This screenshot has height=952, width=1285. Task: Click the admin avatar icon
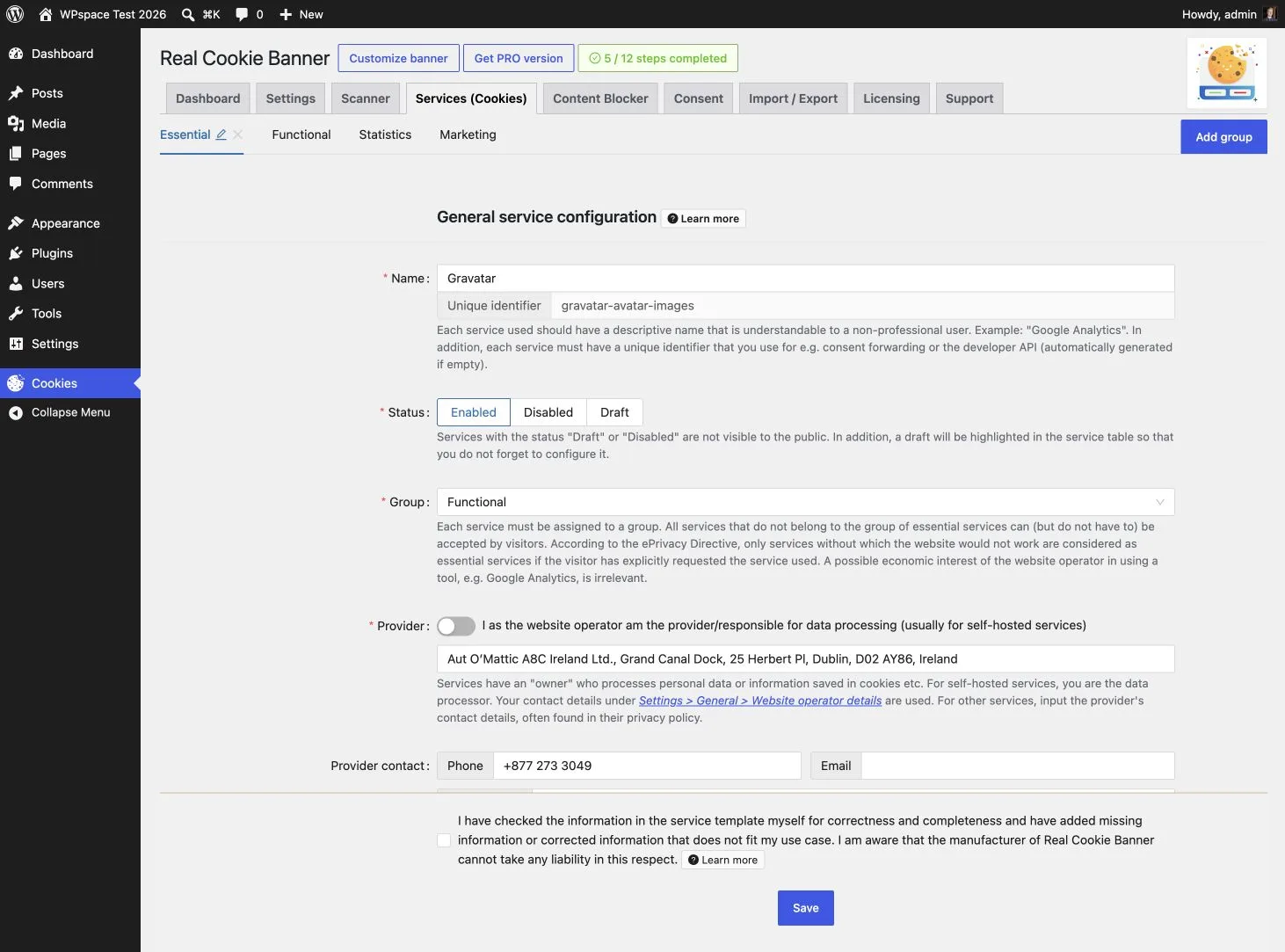1270,14
